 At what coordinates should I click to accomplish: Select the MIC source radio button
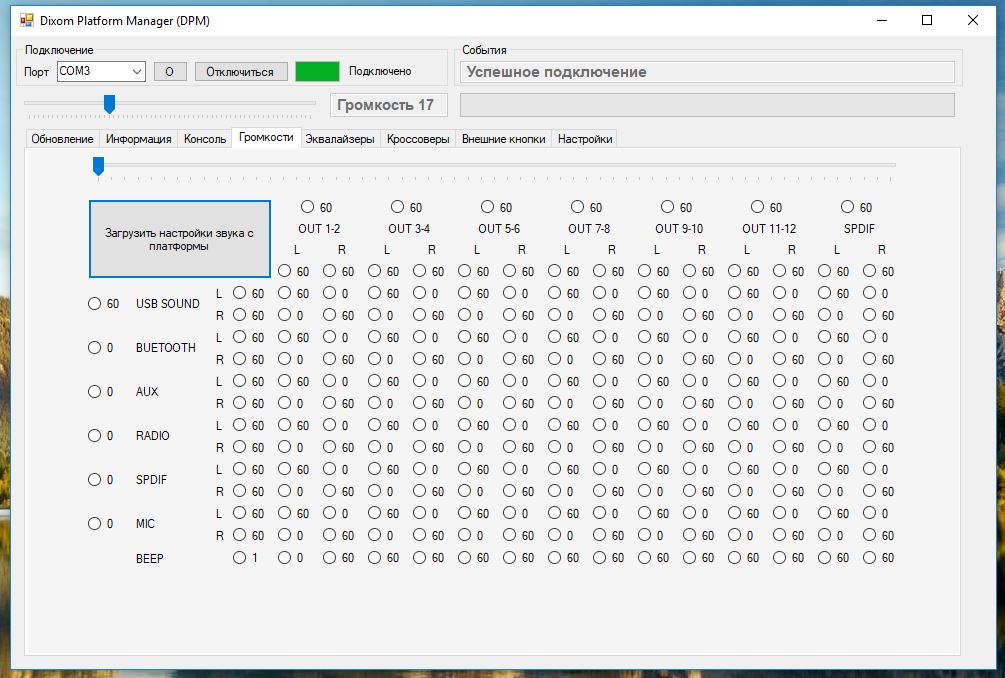[95, 524]
